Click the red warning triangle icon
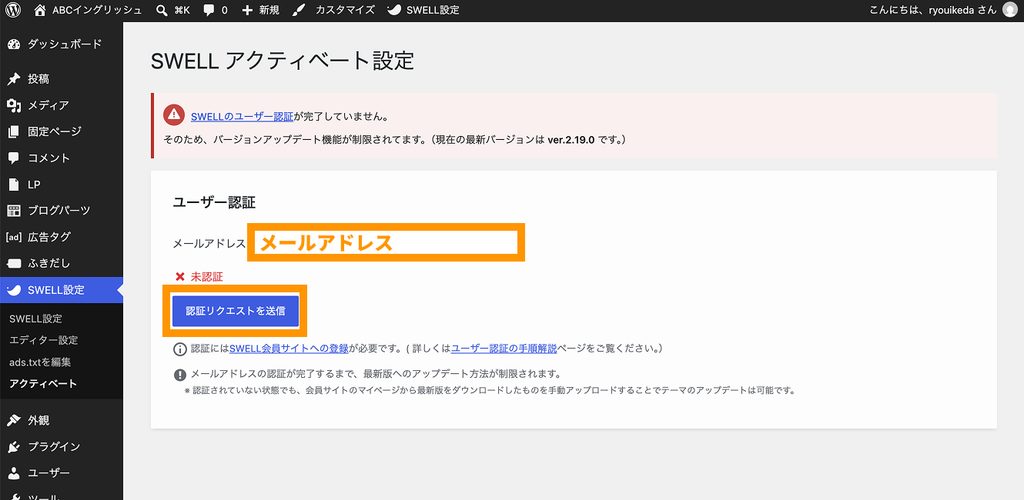This screenshot has width=1024, height=500. click(174, 115)
